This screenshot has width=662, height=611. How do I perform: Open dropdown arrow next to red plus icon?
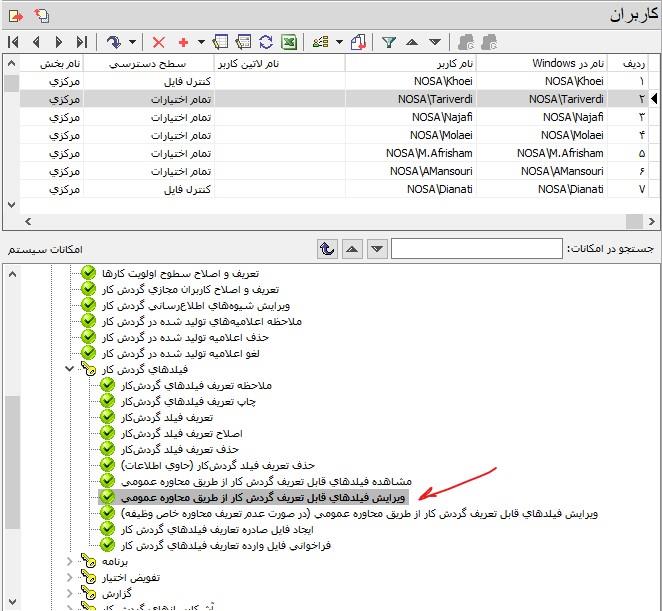tap(200, 42)
